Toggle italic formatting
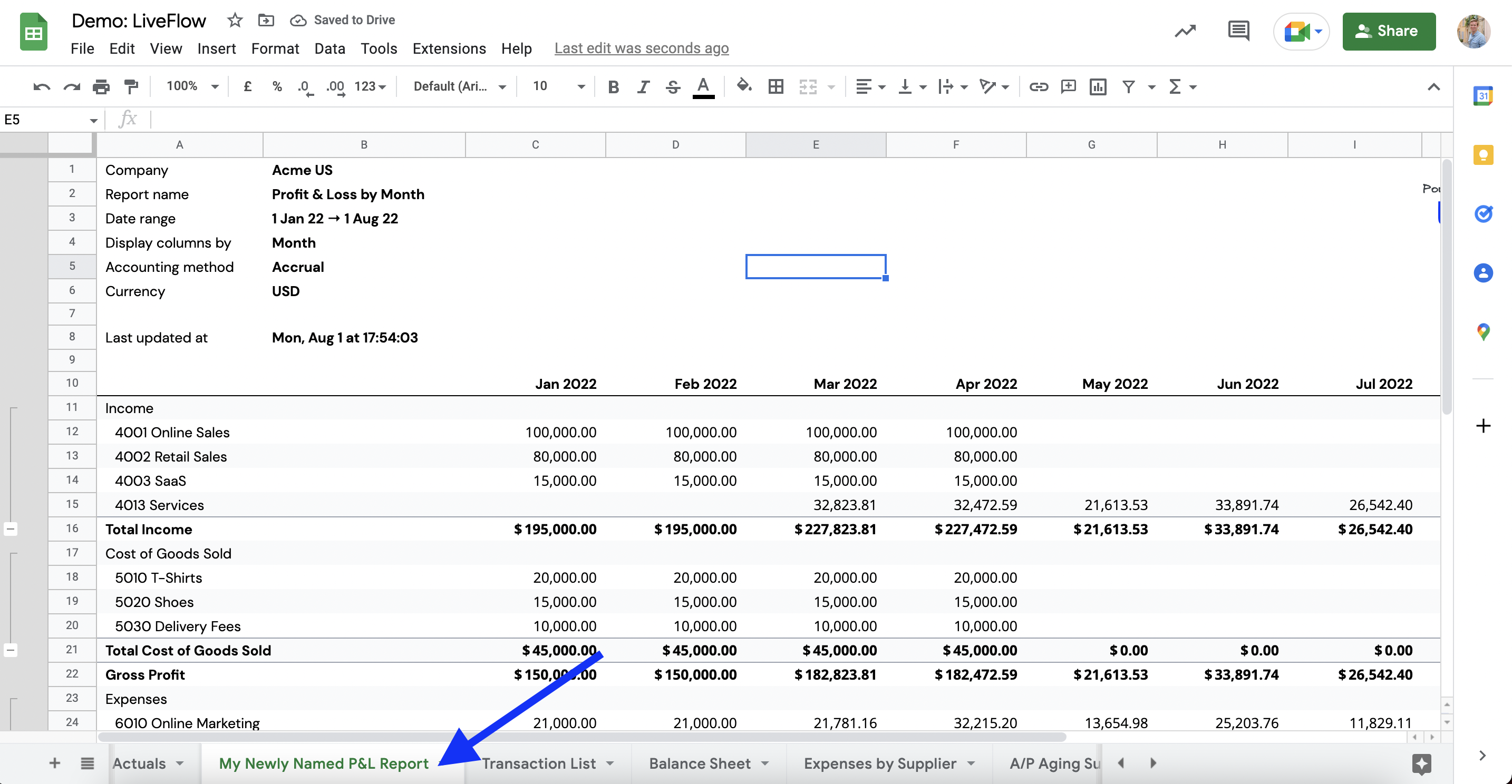This screenshot has height=784, width=1512. [x=643, y=87]
